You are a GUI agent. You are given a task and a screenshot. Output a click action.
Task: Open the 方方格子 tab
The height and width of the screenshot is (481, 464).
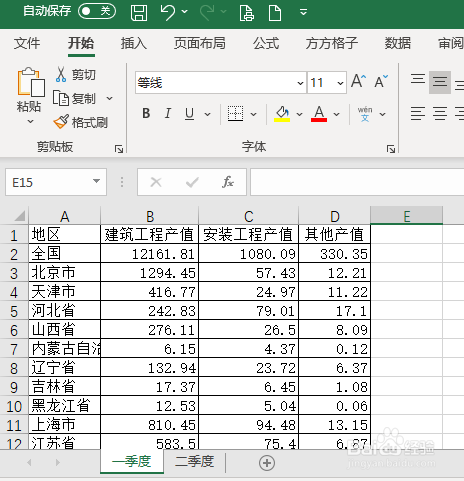(332, 44)
